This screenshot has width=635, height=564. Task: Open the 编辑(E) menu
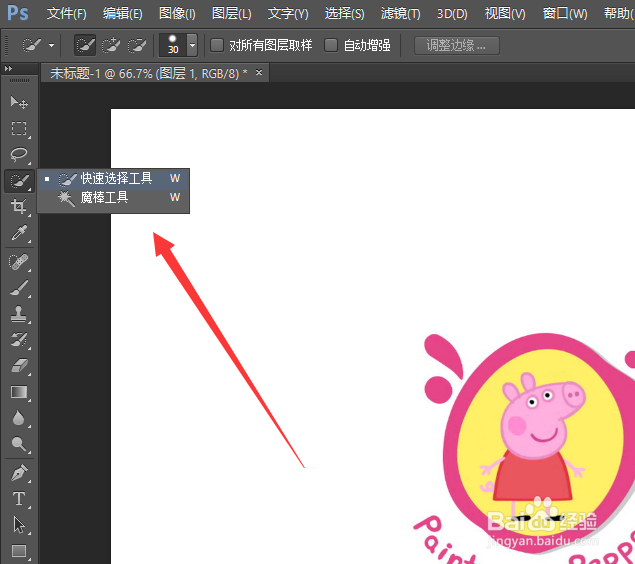122,14
